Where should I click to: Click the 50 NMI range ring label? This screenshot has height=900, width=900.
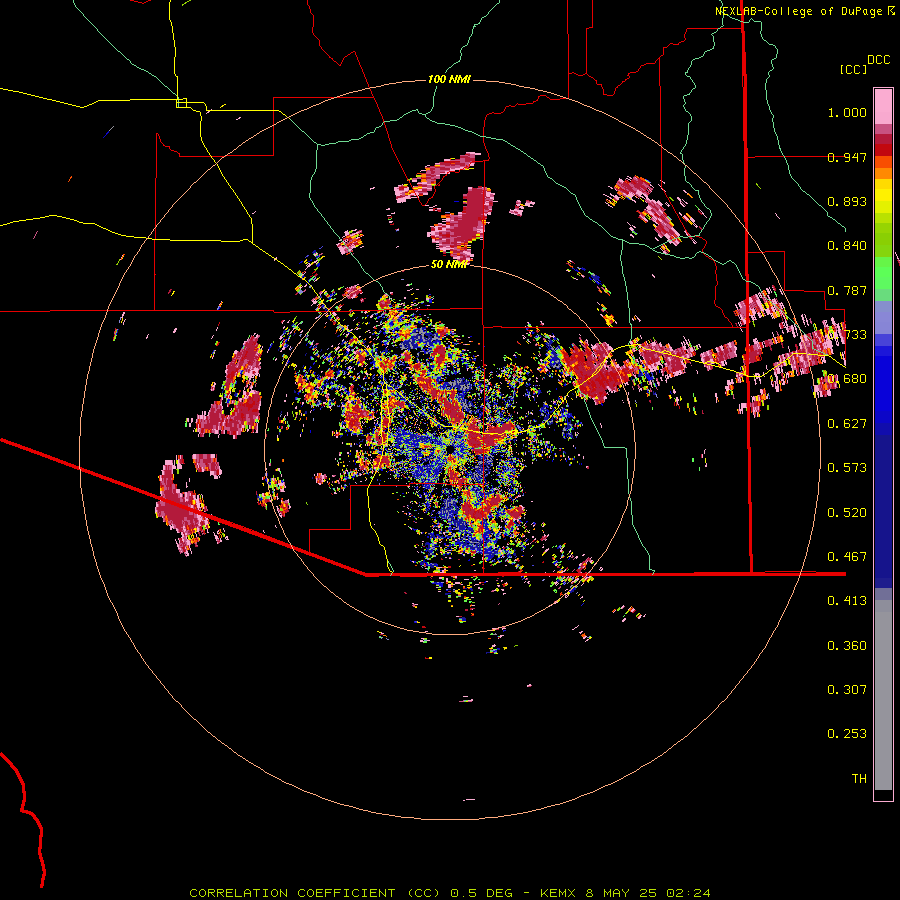click(449, 264)
